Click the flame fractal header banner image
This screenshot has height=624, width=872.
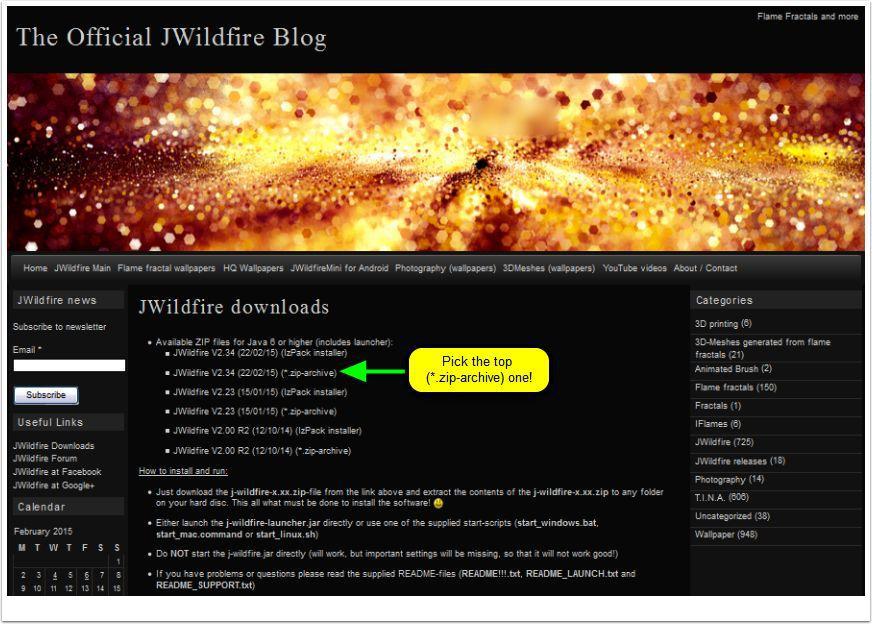[x=436, y=162]
